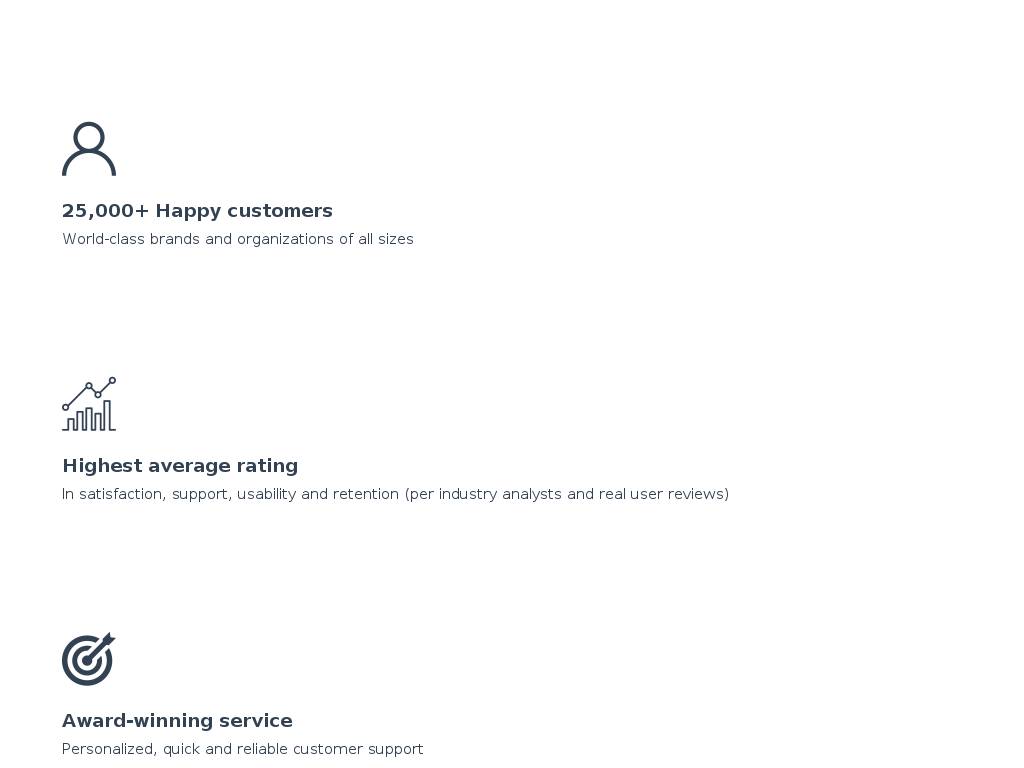Click the phrase "real user reviews"
Image resolution: width=1024 pixels, height=768 pixels.
[x=663, y=494]
